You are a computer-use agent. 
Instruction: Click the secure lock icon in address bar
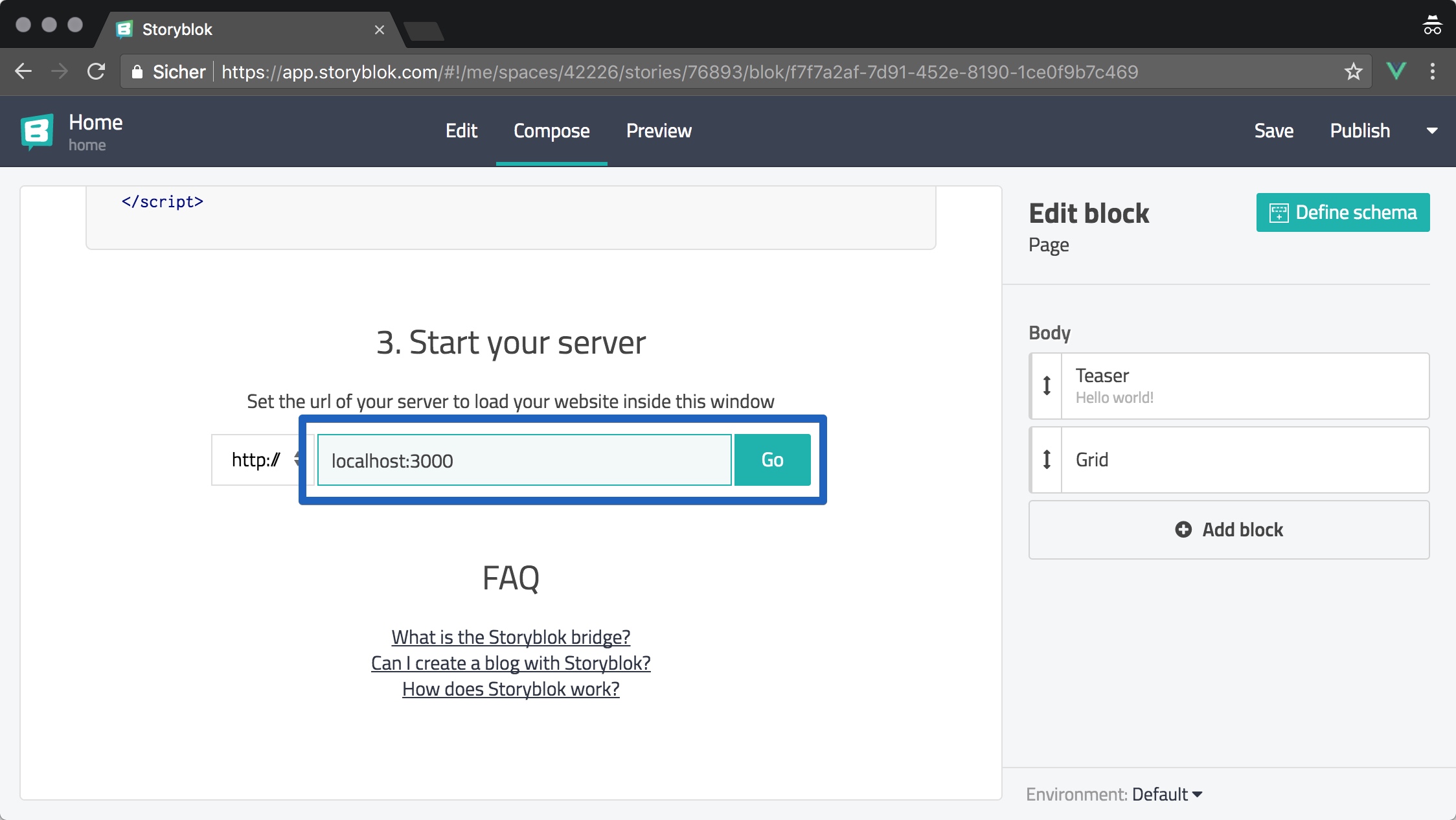(x=137, y=71)
